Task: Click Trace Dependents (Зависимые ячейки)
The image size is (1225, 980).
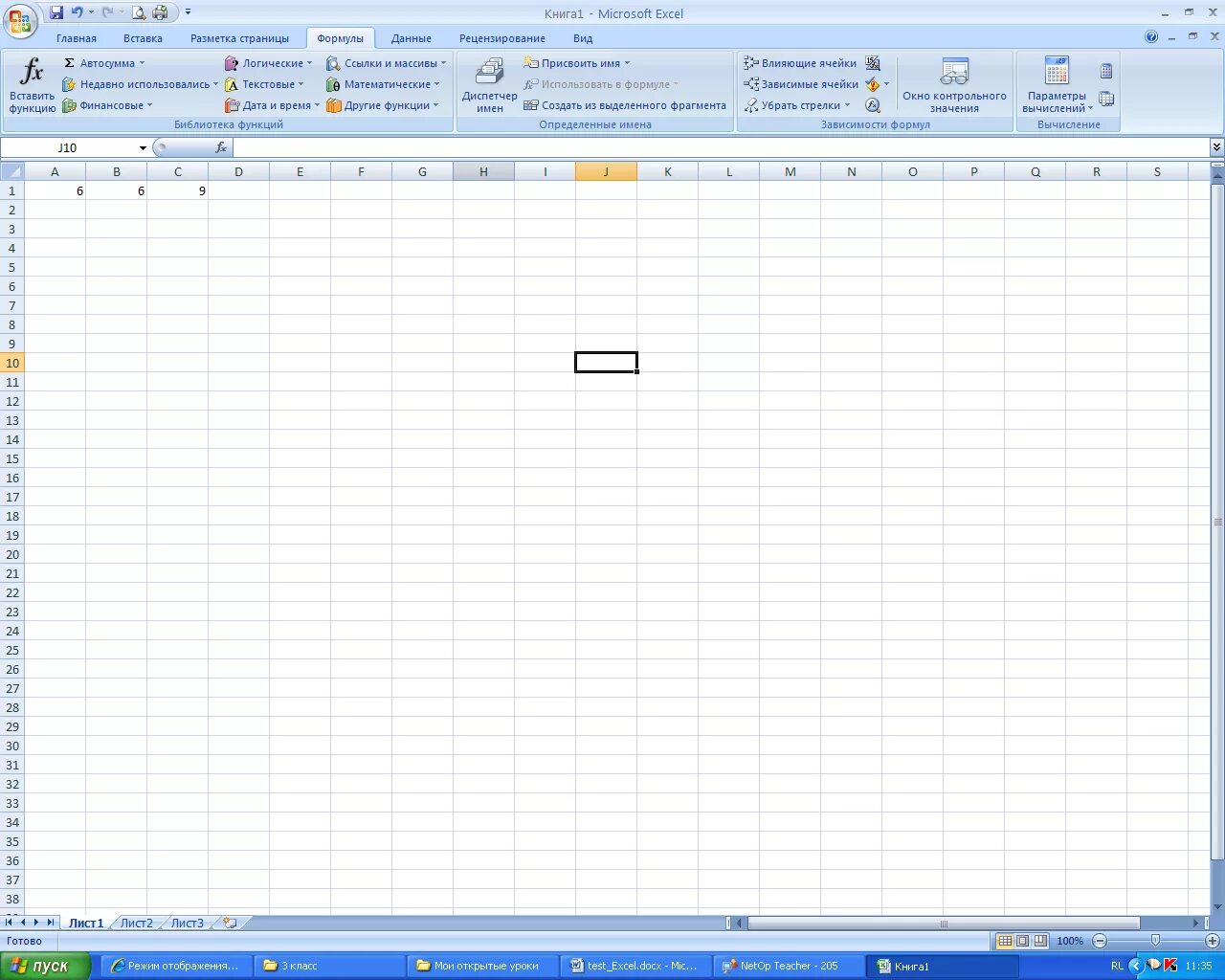Action: click(x=801, y=84)
